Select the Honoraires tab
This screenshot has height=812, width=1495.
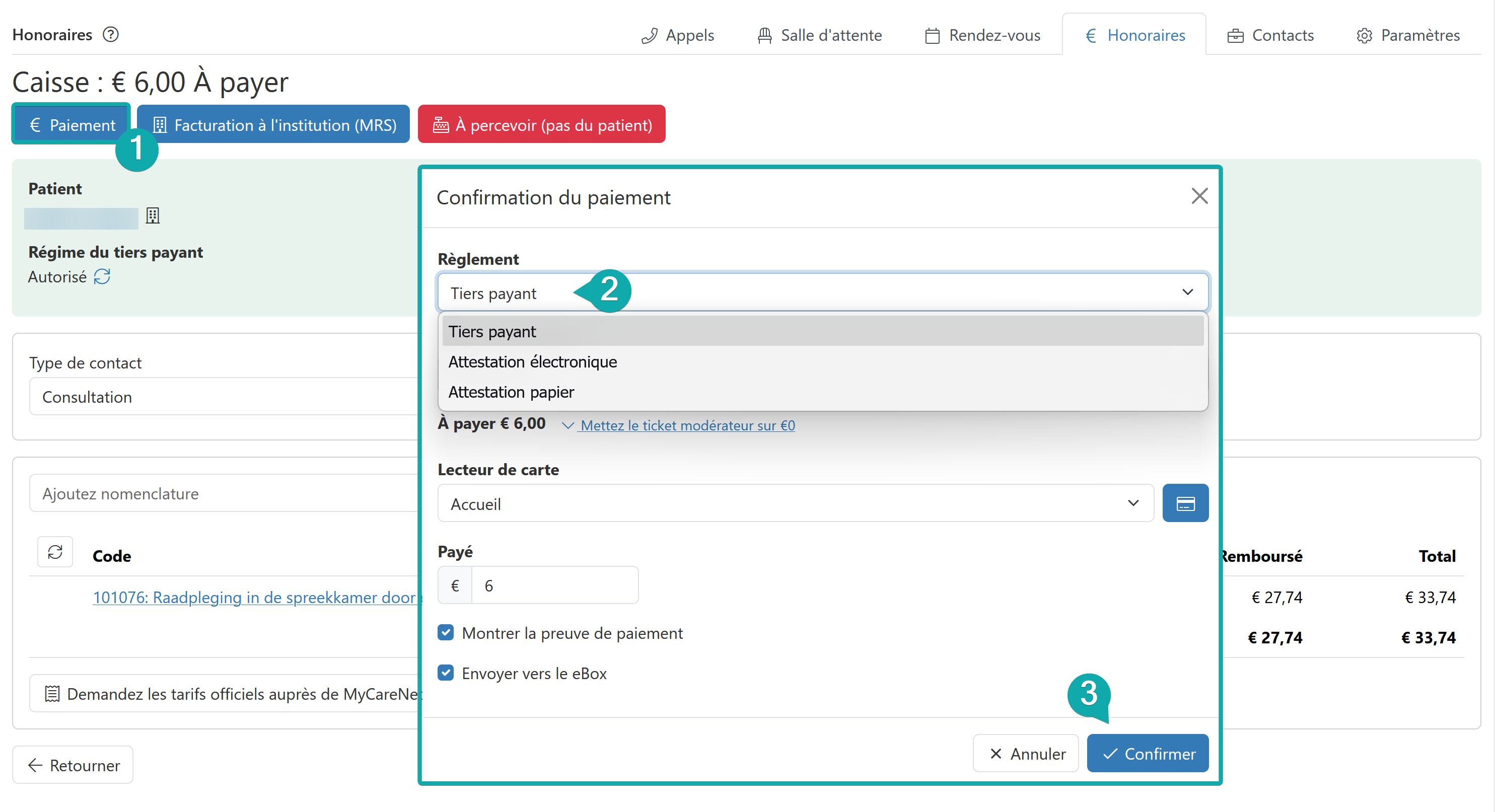pyautogui.click(x=1134, y=35)
